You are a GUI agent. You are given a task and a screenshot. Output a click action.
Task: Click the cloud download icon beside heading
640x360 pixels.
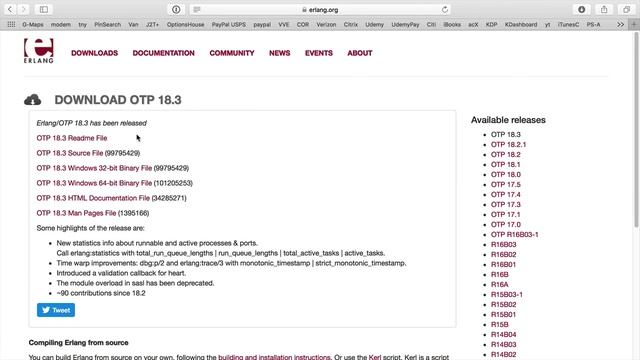[x=33, y=100]
